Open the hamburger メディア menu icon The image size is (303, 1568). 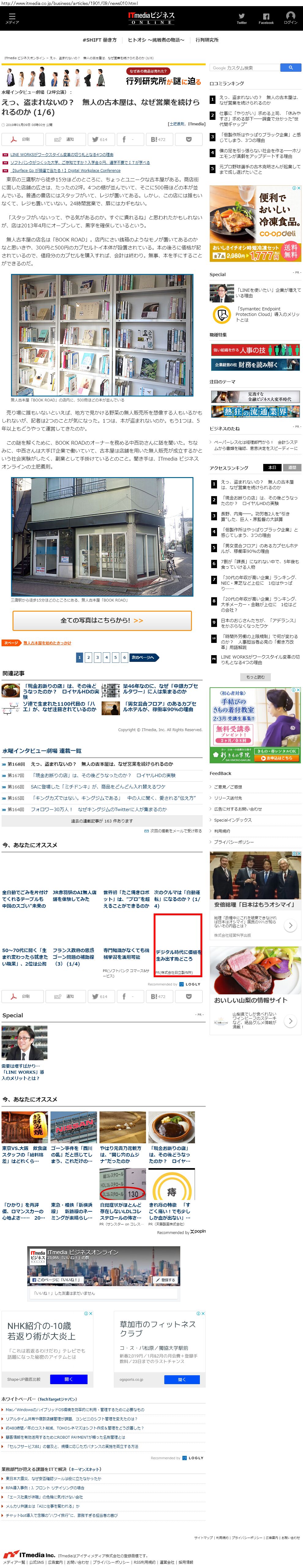(x=12, y=17)
